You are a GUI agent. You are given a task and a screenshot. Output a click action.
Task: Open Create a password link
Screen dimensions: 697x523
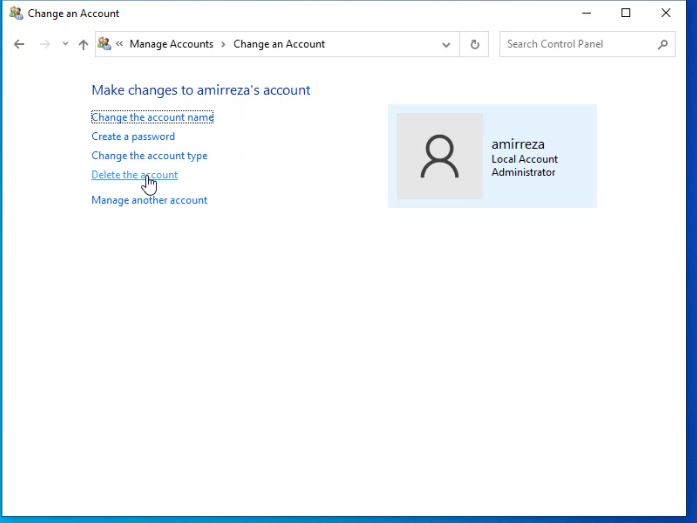133,136
